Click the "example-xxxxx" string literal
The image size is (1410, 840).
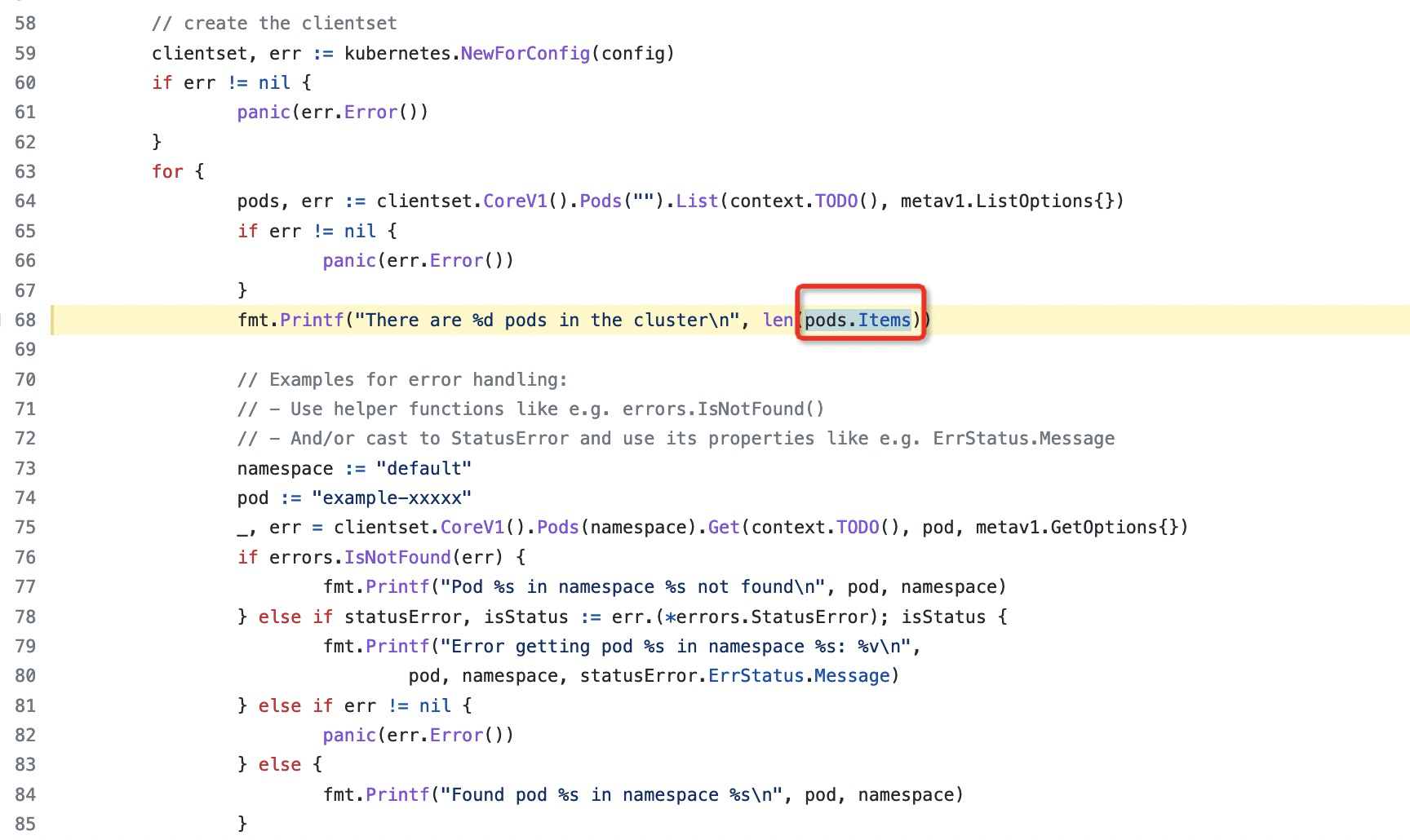pos(392,497)
